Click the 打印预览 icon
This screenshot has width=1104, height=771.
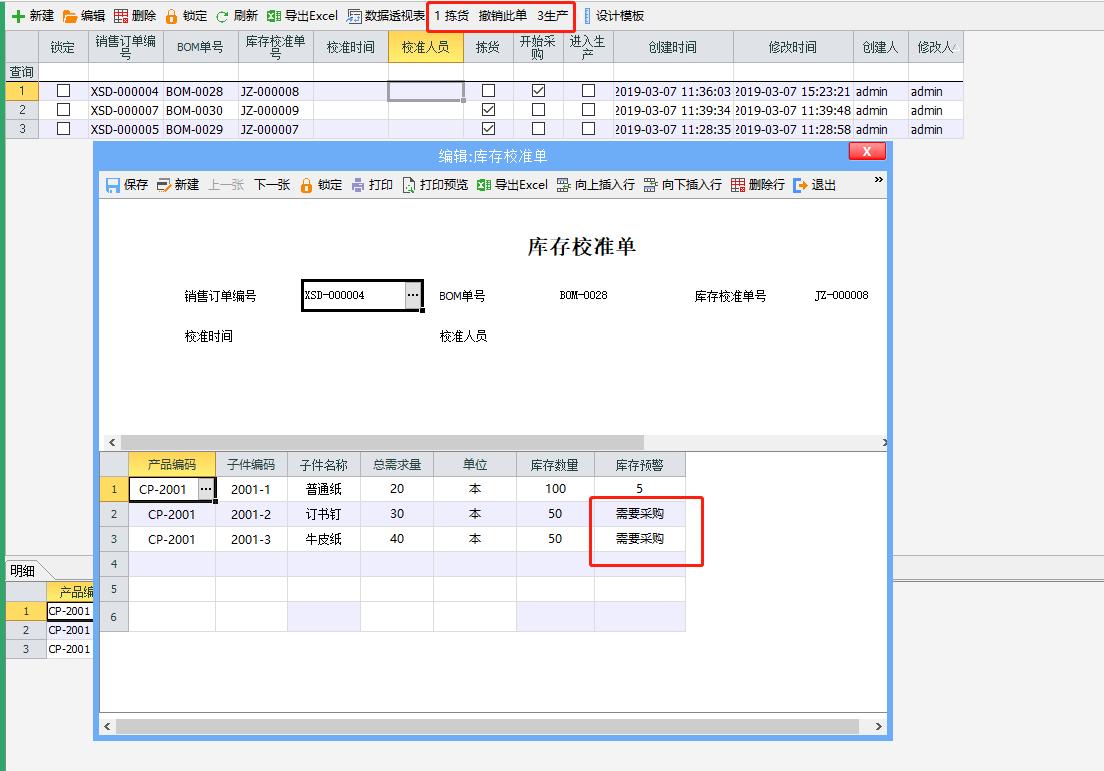pos(408,185)
